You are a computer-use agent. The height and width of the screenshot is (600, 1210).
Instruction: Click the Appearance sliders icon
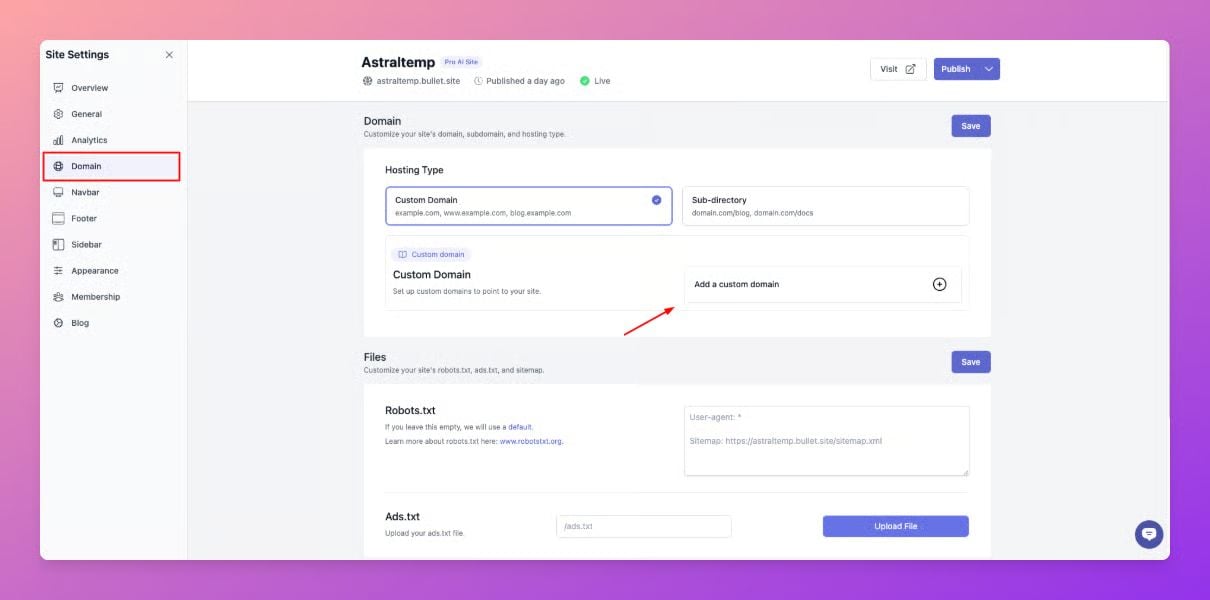pyautogui.click(x=58, y=270)
